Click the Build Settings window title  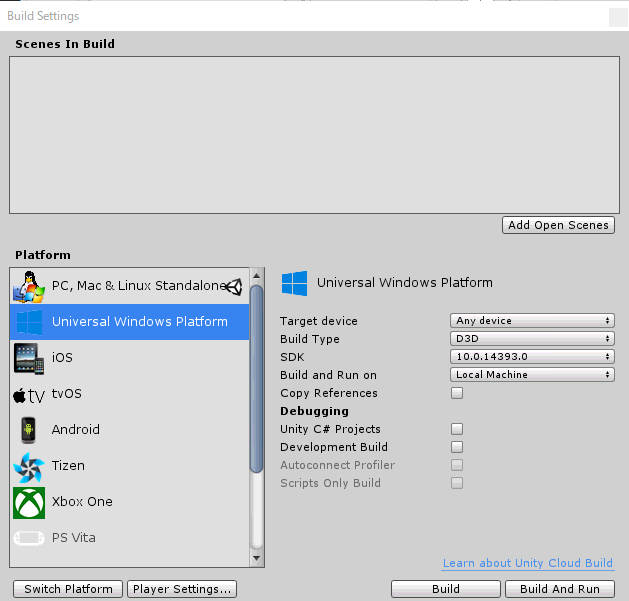(x=43, y=16)
